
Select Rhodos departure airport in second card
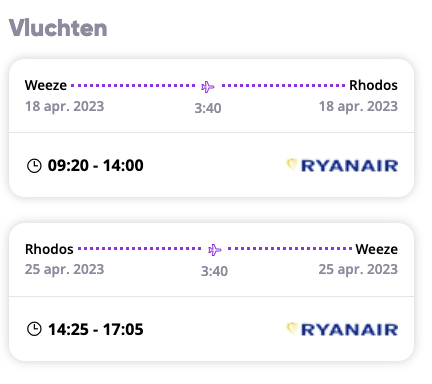point(49,249)
